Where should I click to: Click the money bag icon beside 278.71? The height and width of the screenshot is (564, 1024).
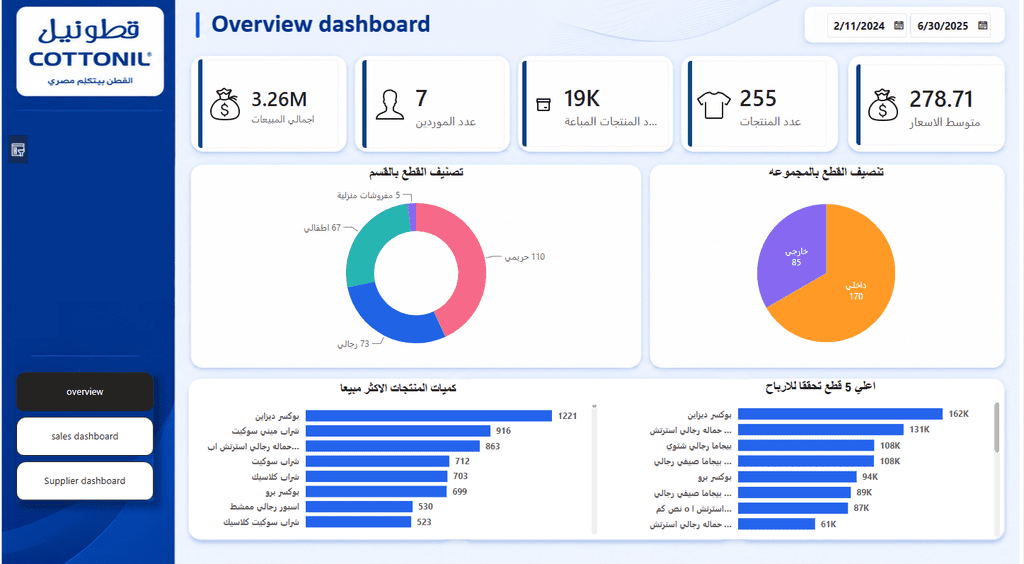click(x=883, y=104)
